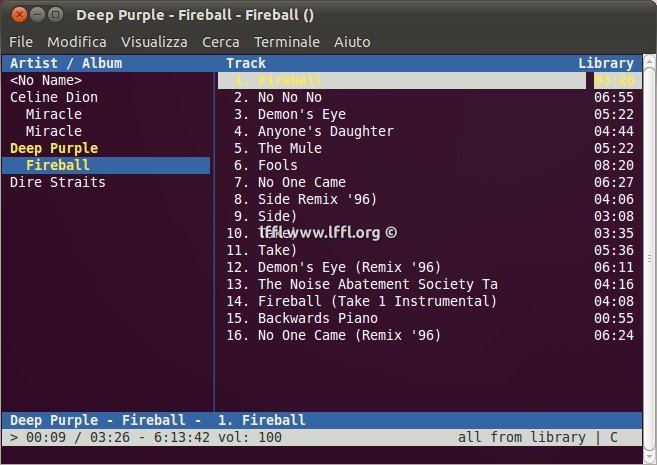Image resolution: width=657 pixels, height=465 pixels.
Task: Click the 06:24 duration value
Action: pyautogui.click(x=614, y=335)
